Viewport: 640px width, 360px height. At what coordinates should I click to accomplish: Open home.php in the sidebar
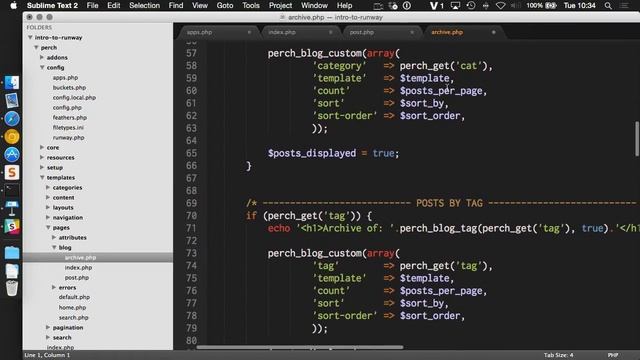coord(72,307)
